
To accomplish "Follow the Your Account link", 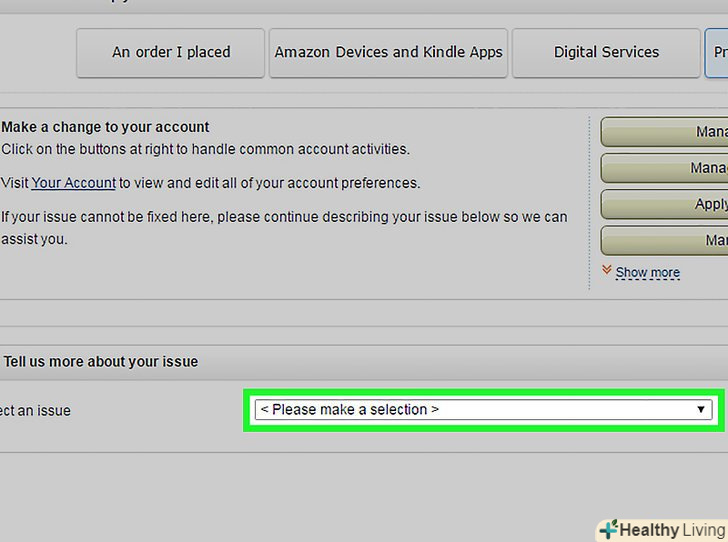I will [74, 183].
